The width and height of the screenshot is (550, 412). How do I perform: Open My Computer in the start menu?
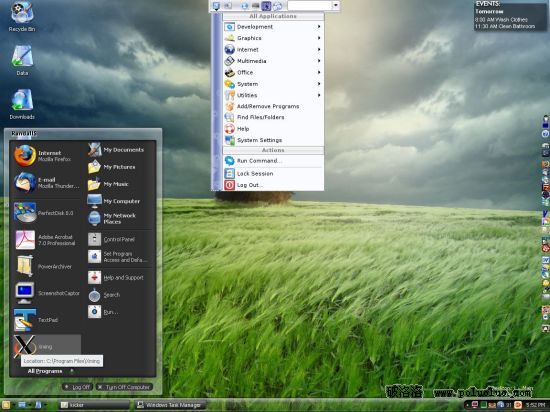[x=119, y=201]
